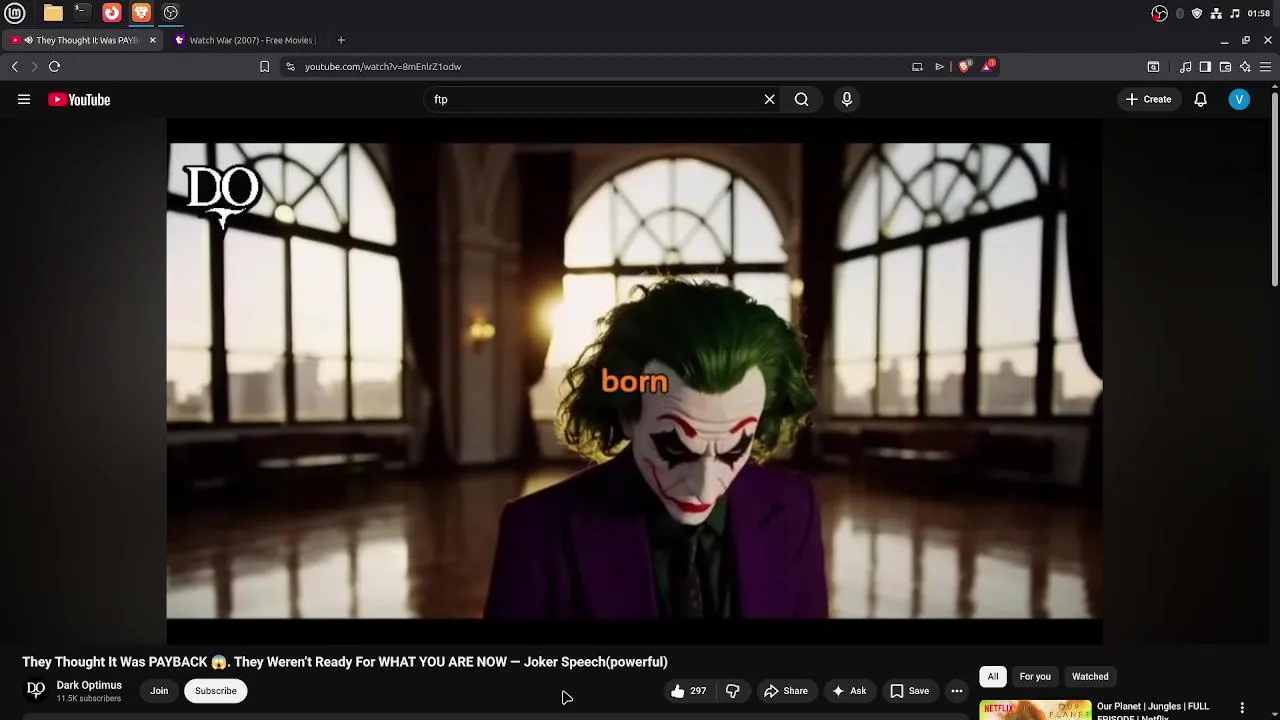The width and height of the screenshot is (1280, 720).
Task: Select the 'Watched' filter chip
Action: [x=1090, y=677]
